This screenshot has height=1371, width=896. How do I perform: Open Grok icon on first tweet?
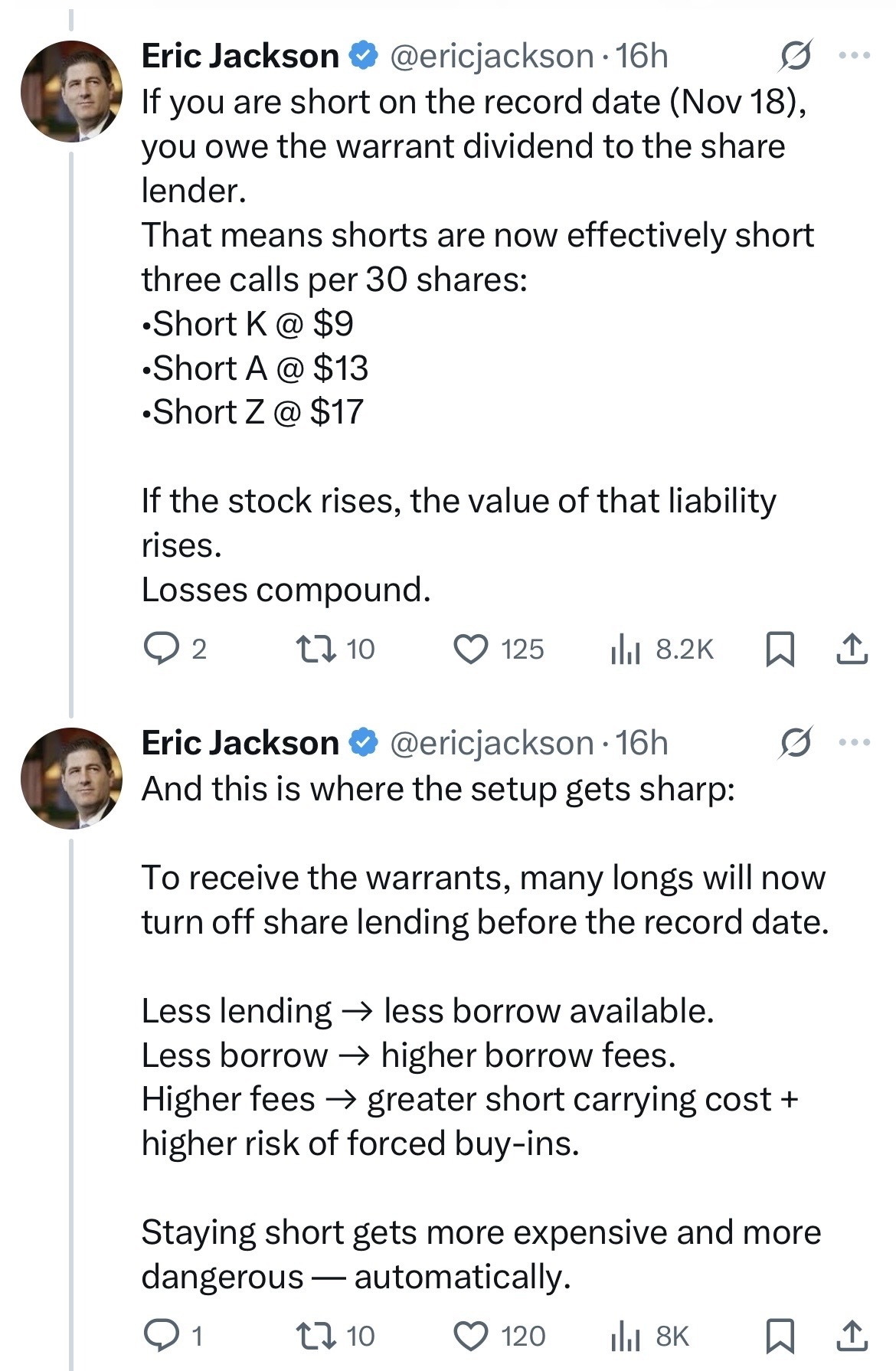[795, 56]
